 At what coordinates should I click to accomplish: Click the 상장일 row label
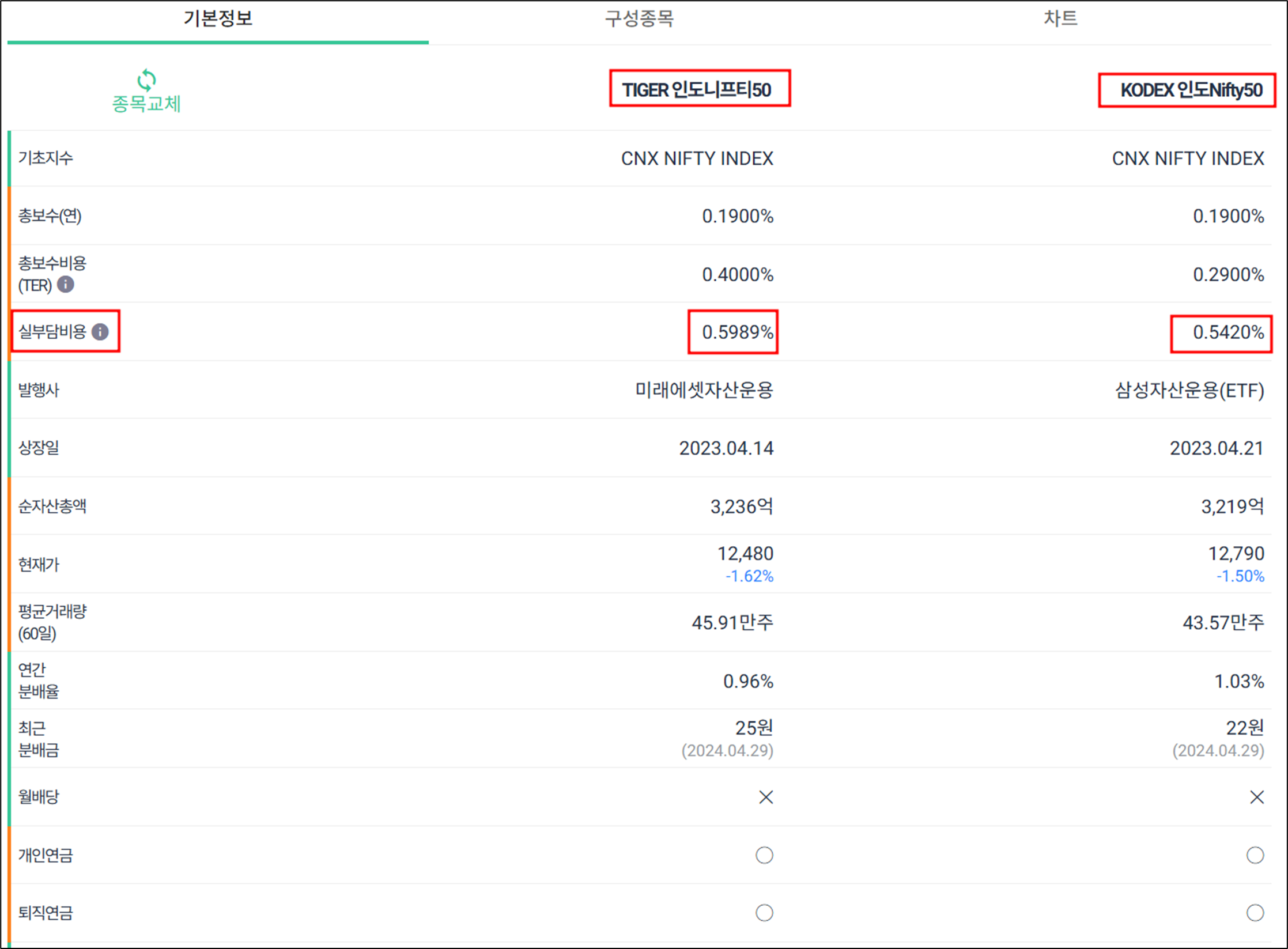[x=39, y=448]
